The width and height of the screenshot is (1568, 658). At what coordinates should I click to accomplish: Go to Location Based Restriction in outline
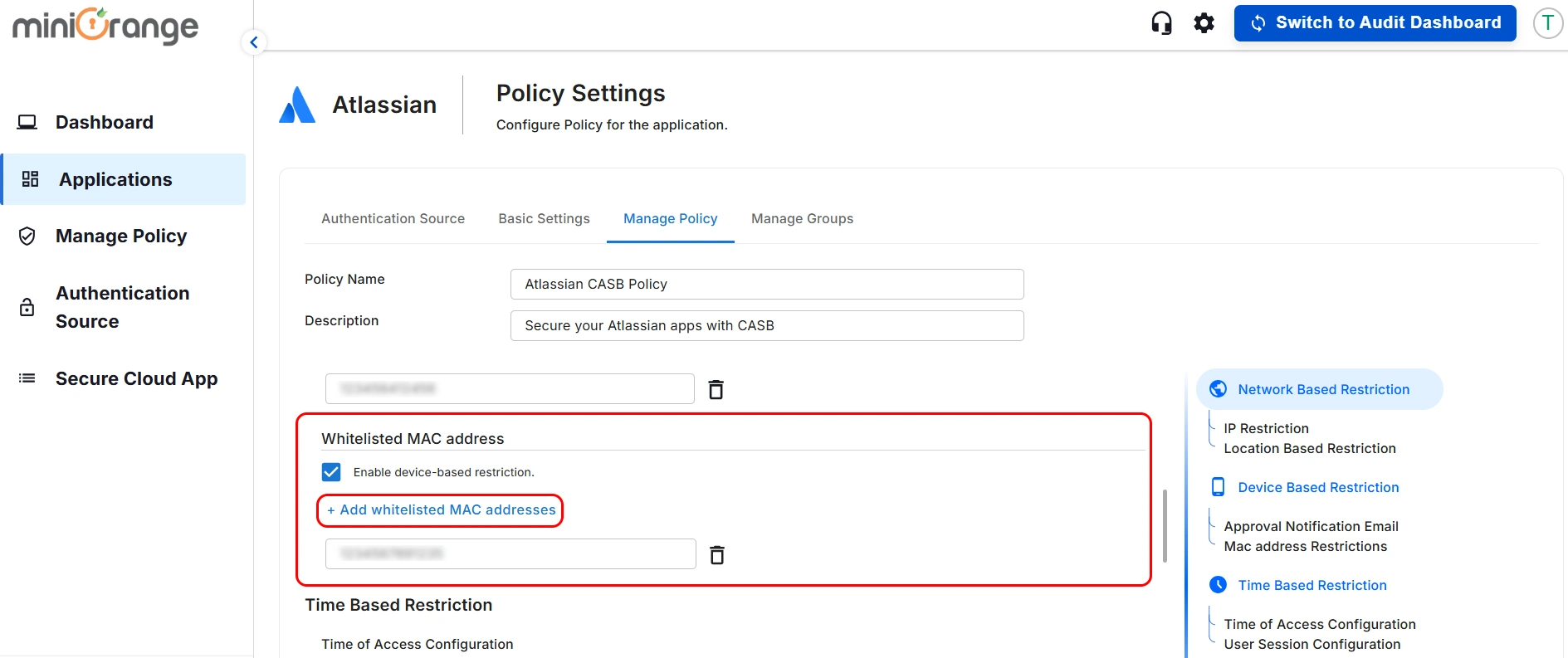1309,449
